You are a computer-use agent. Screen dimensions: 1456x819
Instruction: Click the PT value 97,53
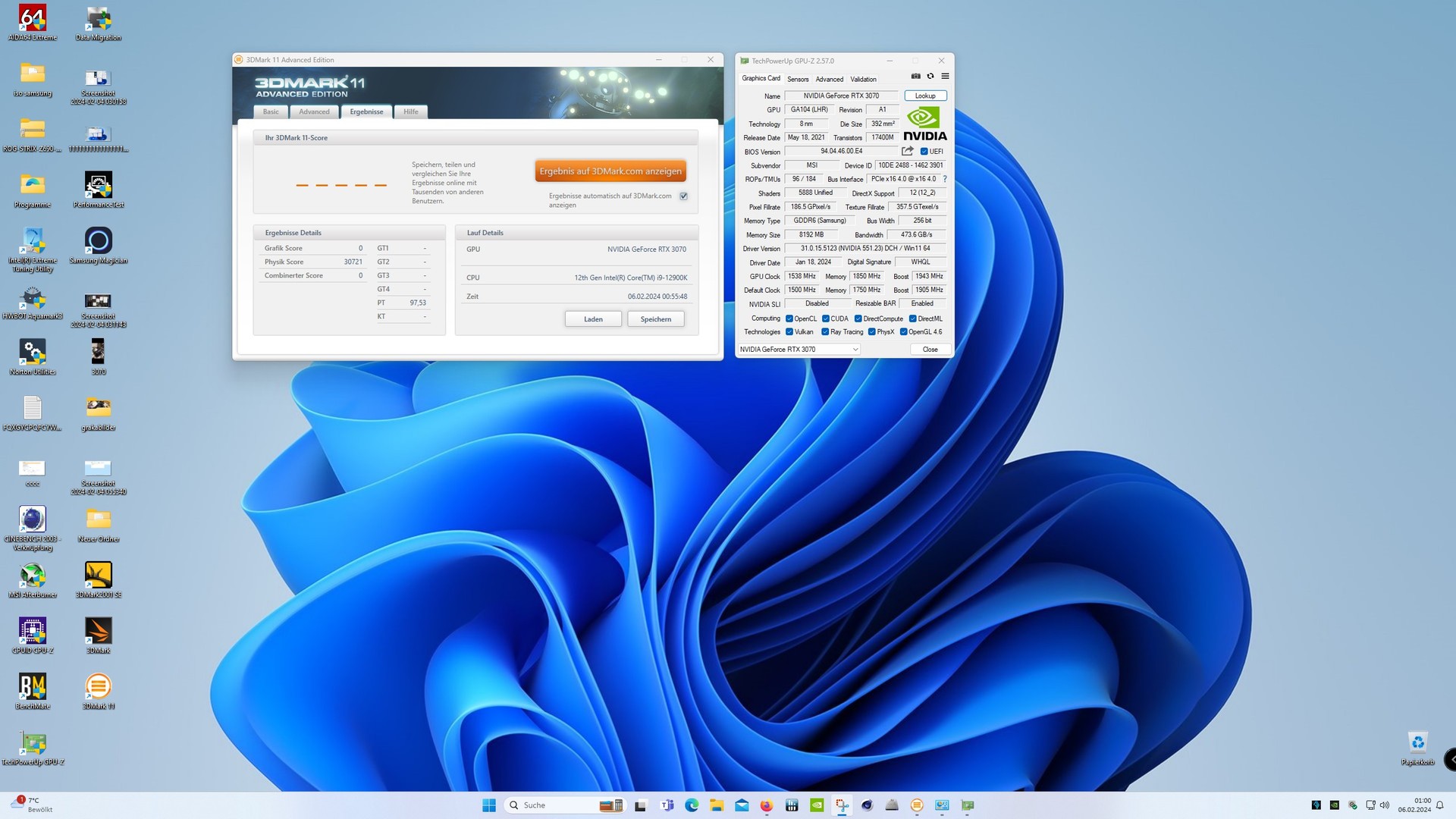pos(418,303)
